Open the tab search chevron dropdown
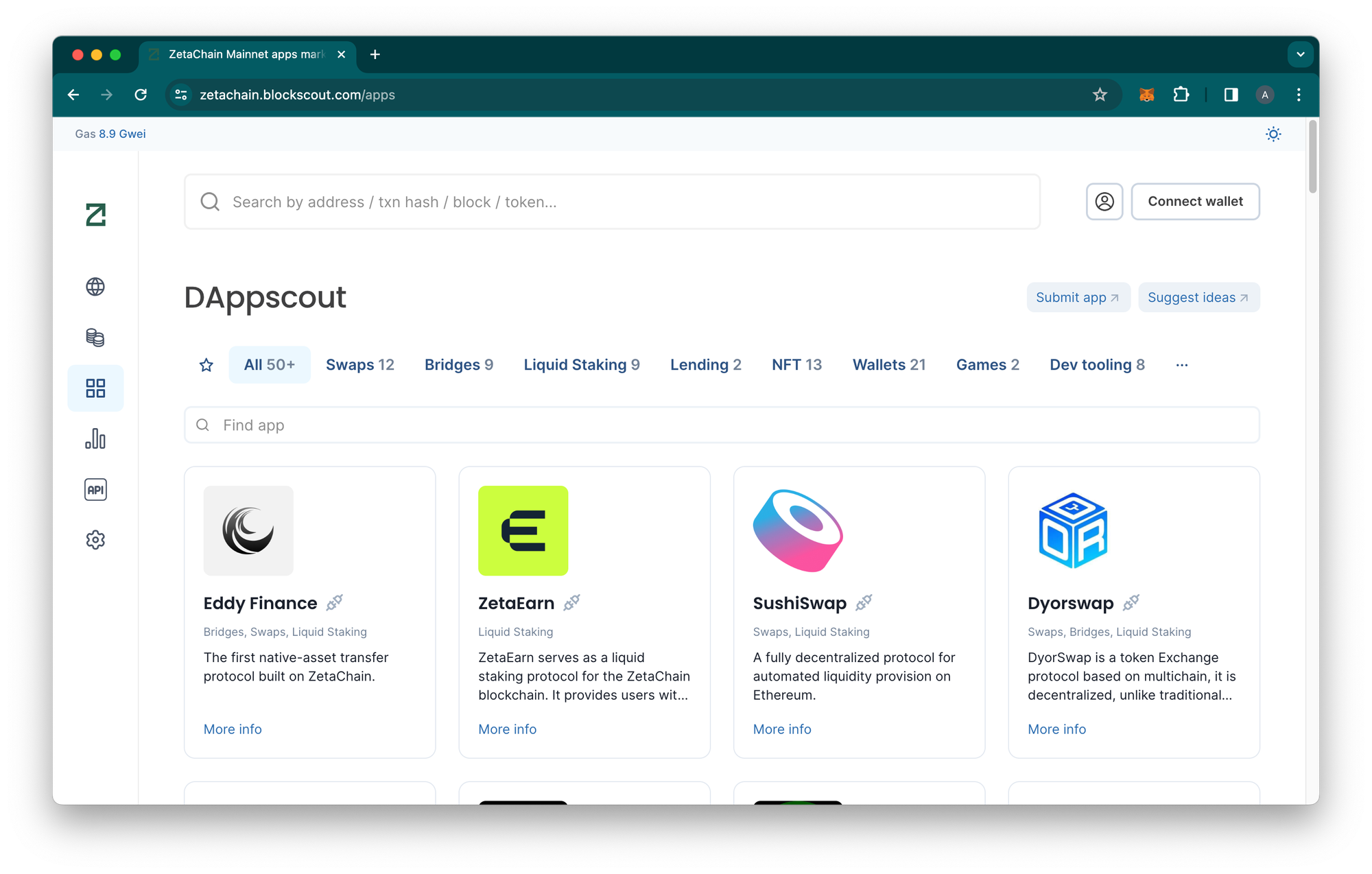The width and height of the screenshot is (1372, 874). pyautogui.click(x=1300, y=54)
